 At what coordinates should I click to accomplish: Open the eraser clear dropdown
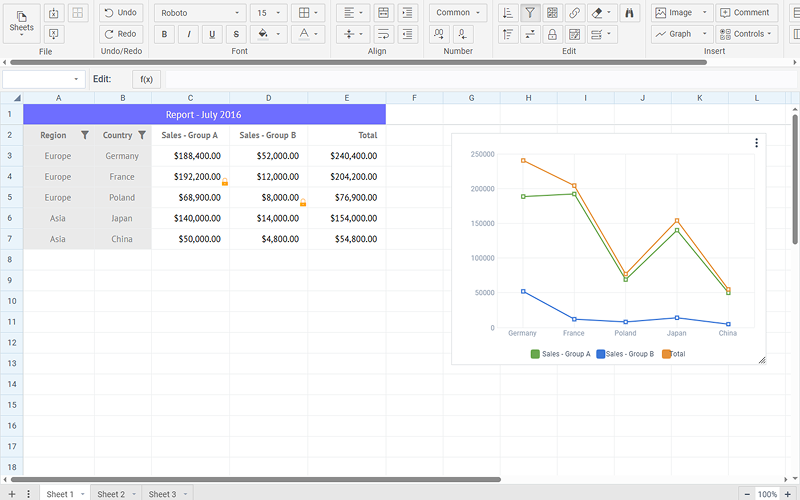click(602, 13)
